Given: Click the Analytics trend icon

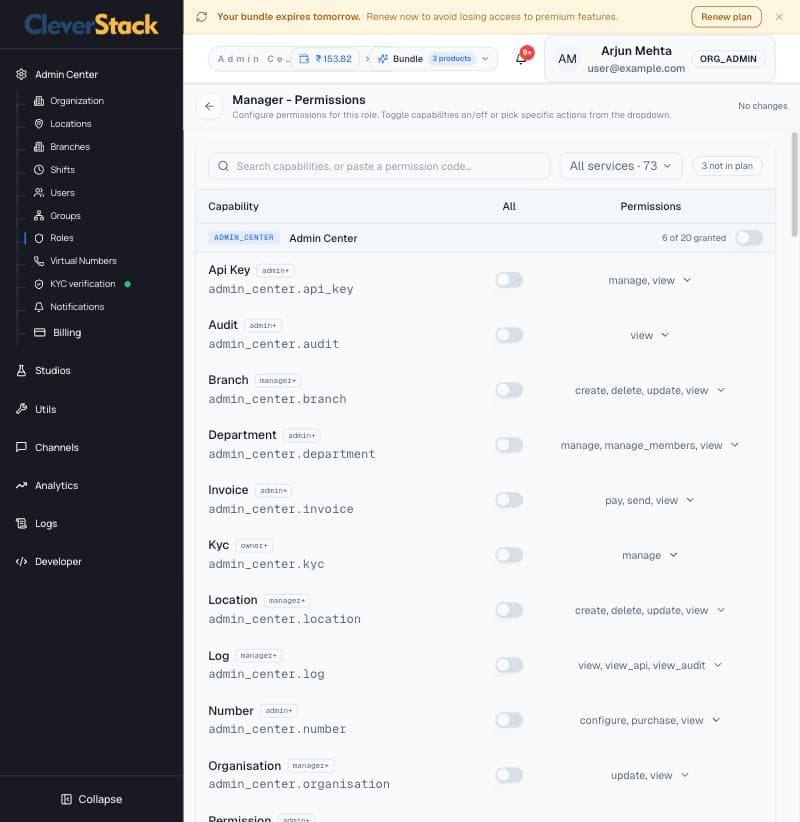Looking at the screenshot, I should point(21,485).
